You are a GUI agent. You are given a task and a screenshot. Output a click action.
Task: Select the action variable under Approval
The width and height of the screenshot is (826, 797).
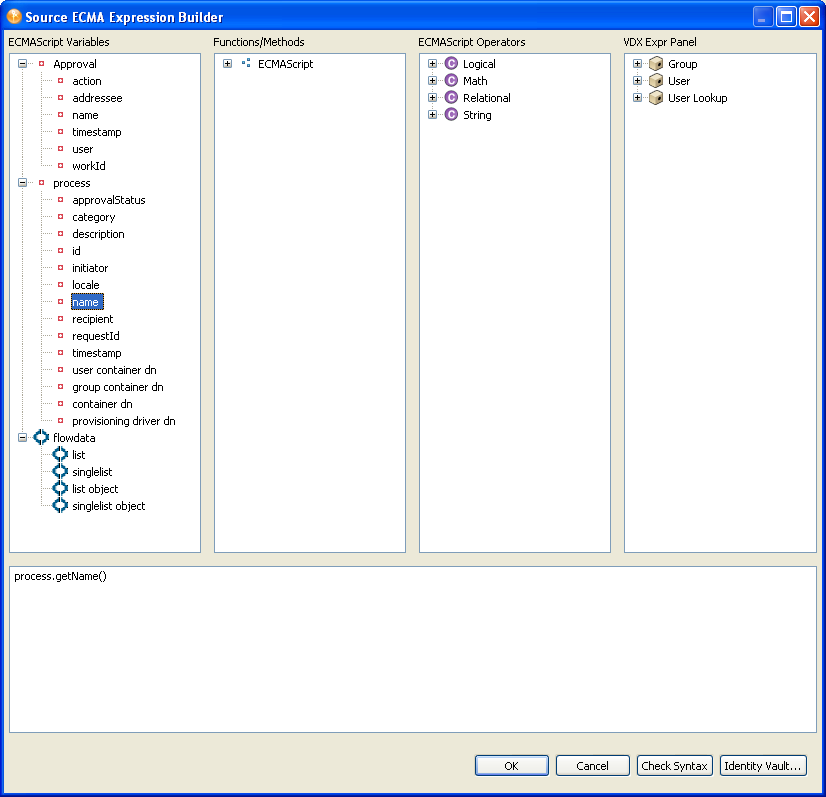tap(87, 81)
